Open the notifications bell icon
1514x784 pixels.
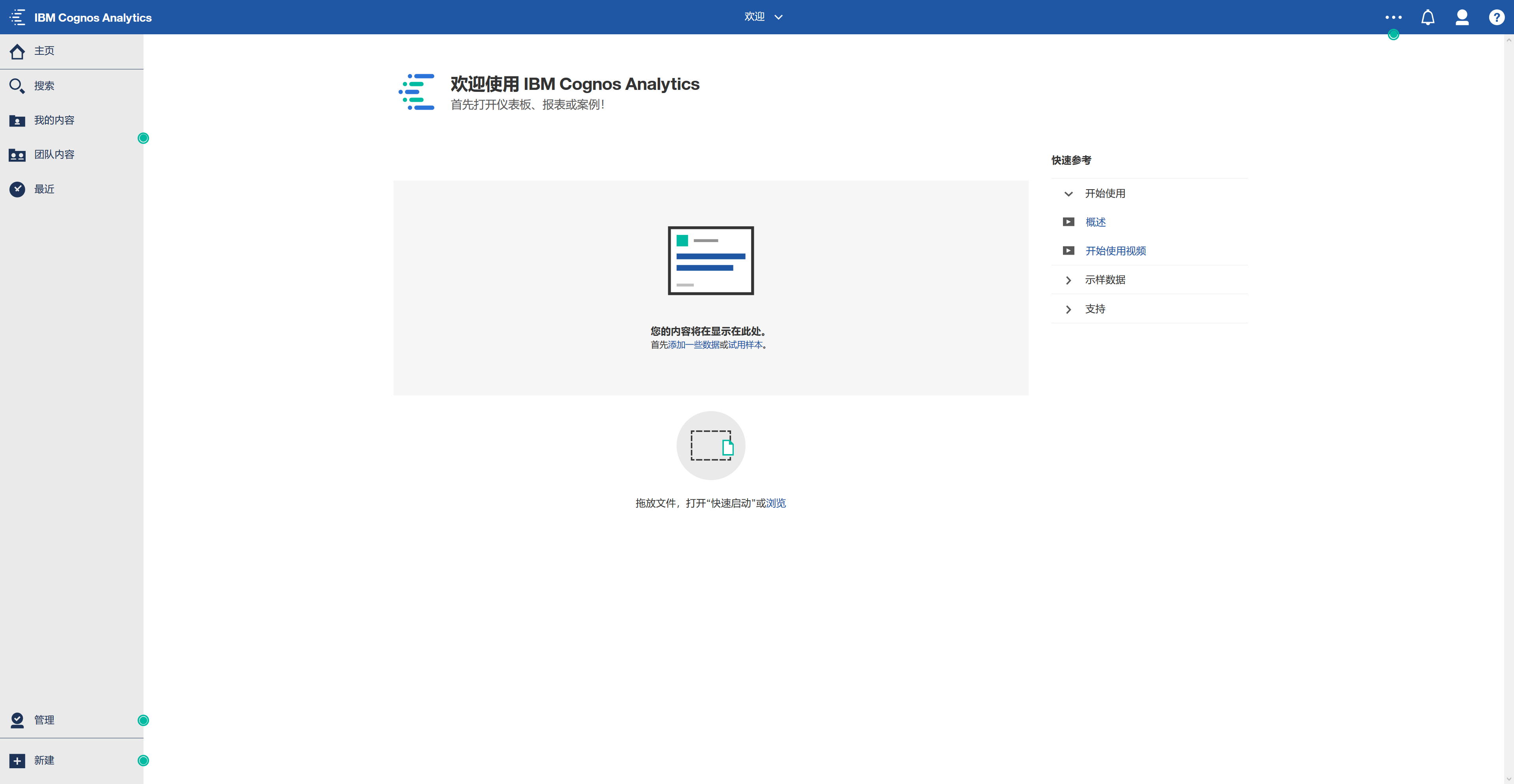[x=1428, y=17]
